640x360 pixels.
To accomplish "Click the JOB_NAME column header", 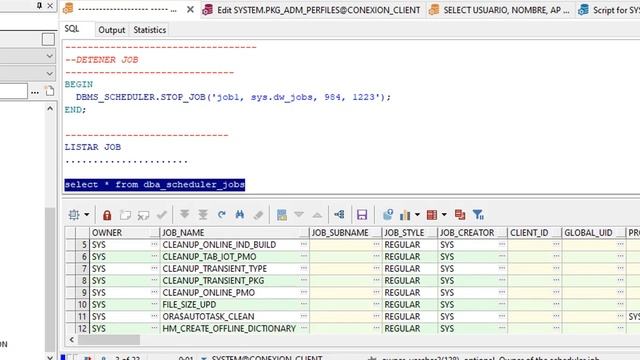I will [x=235, y=233].
